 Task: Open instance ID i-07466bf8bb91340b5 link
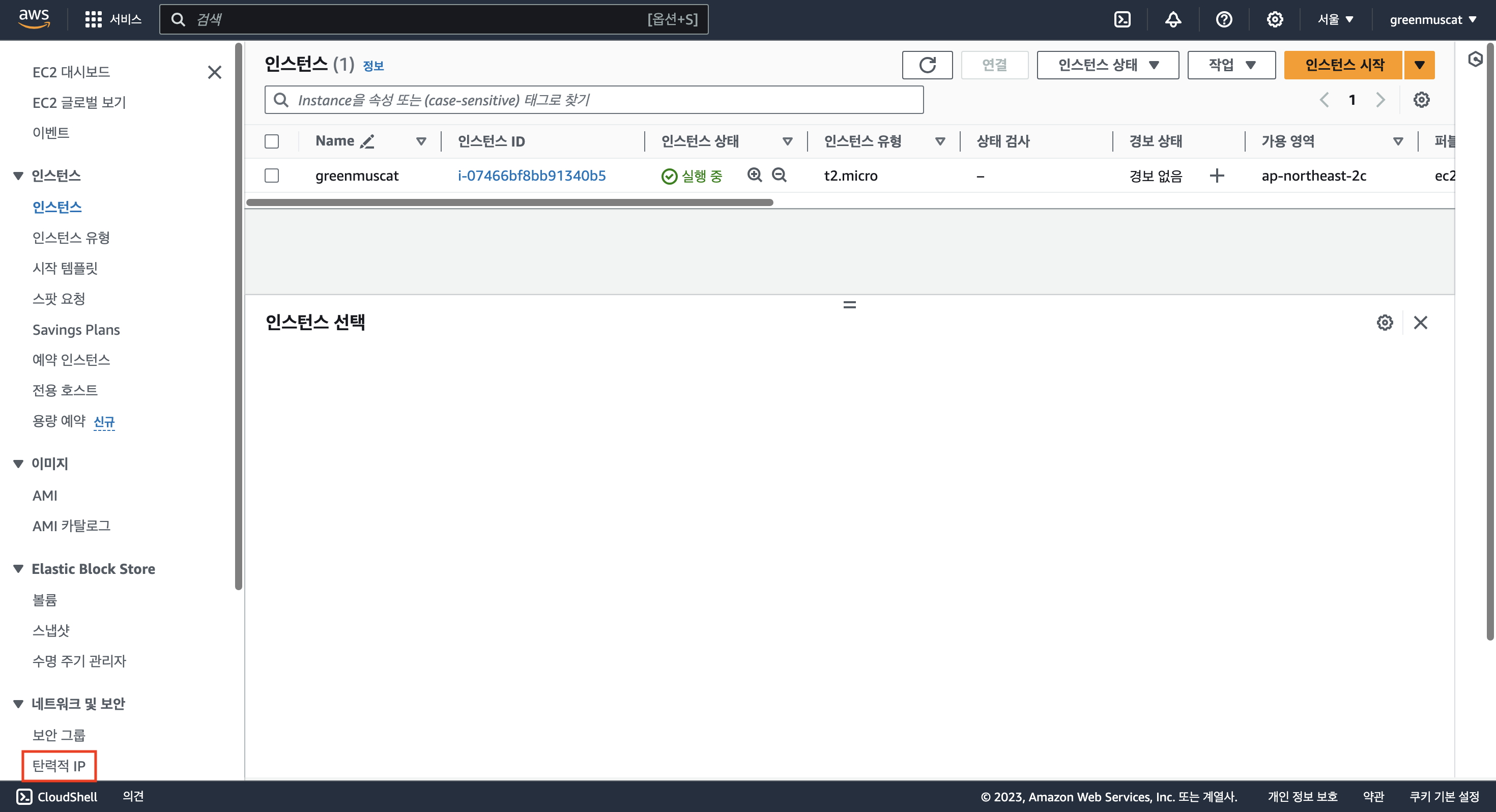tap(531, 176)
